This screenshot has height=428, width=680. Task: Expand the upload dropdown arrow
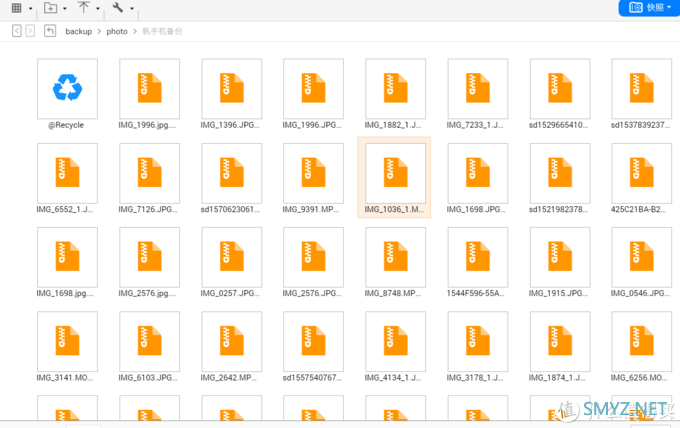(98, 8)
